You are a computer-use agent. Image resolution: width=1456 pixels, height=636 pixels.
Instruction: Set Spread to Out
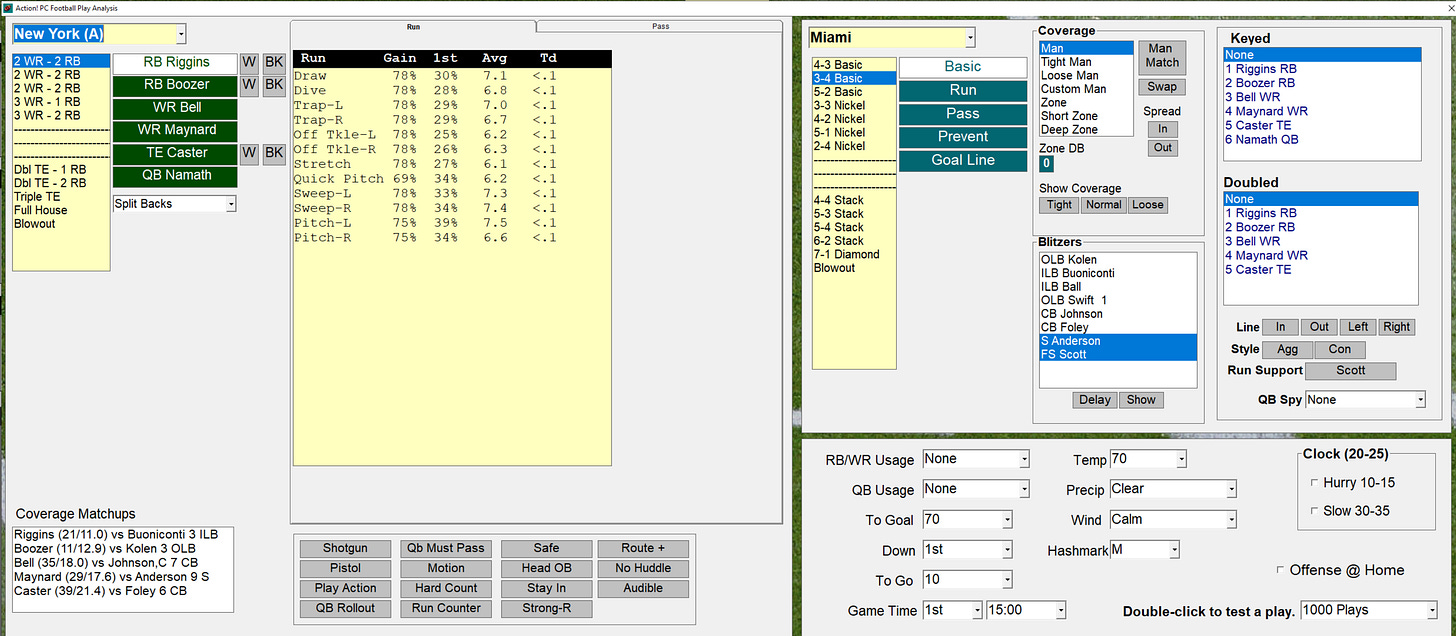[1162, 148]
